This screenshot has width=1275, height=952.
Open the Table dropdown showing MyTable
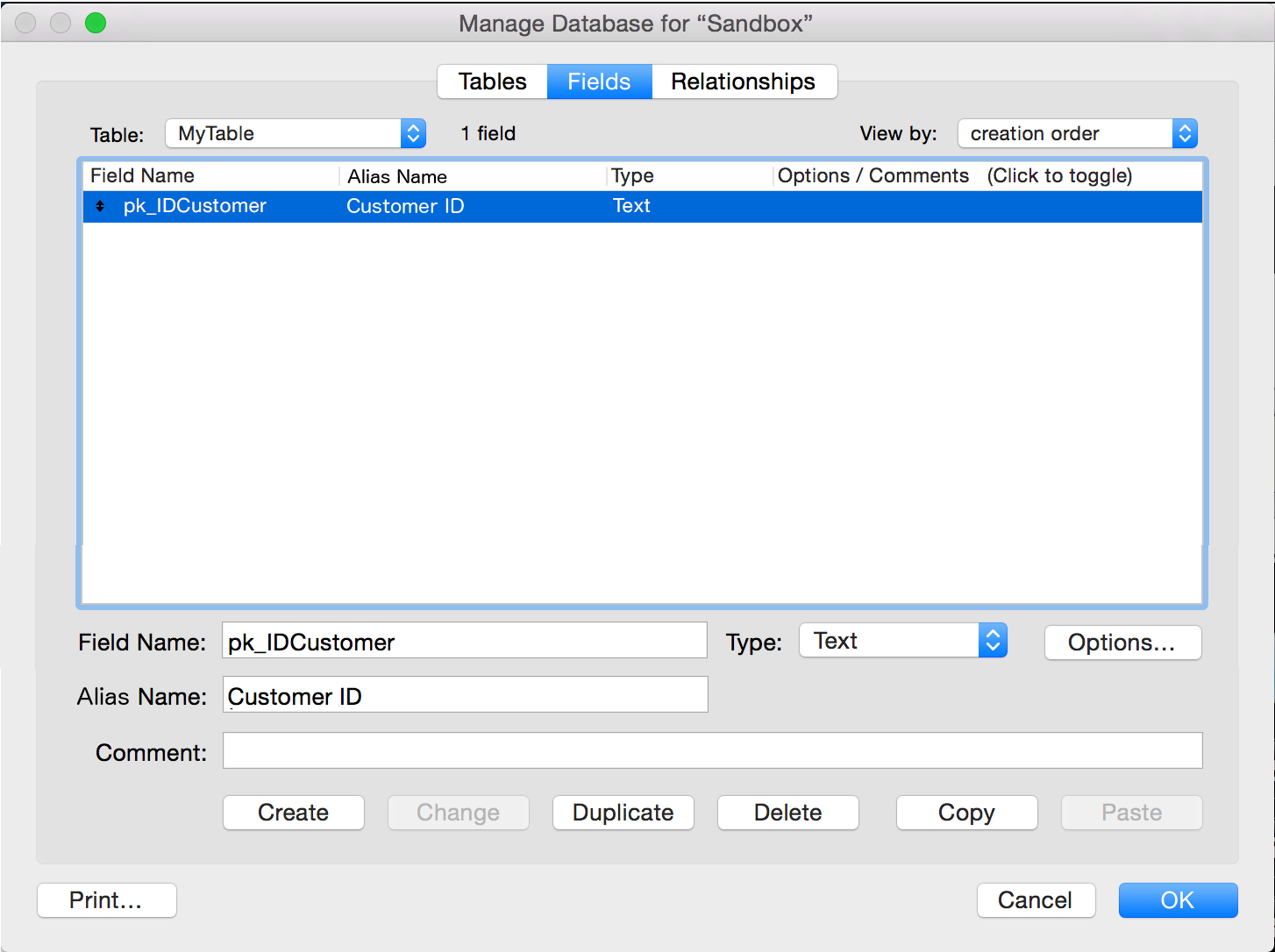tap(296, 133)
